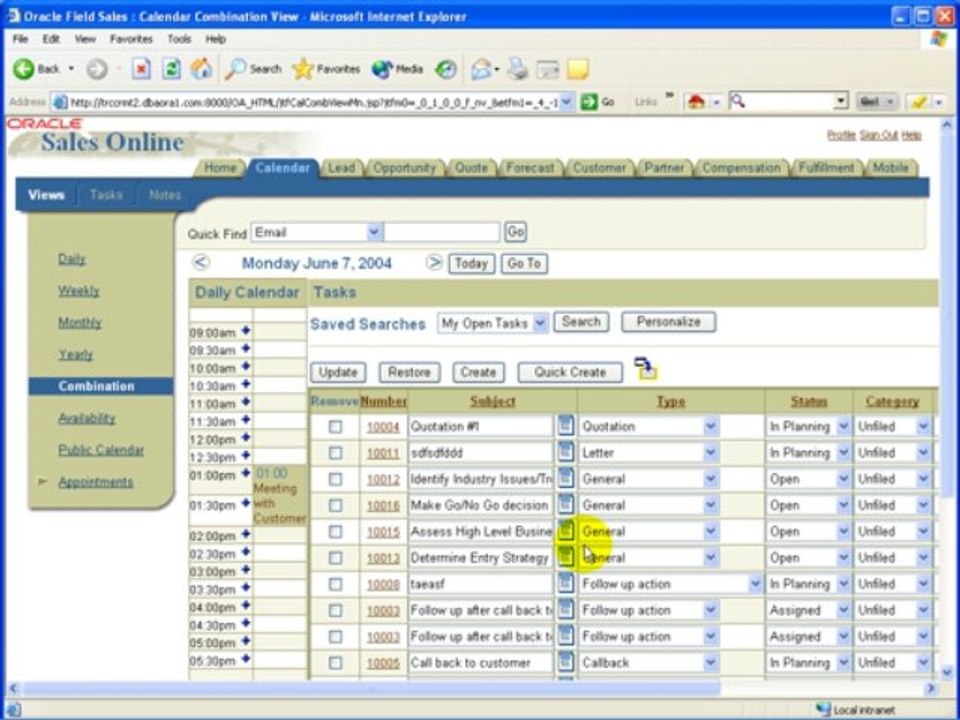Check Remove box for task 10013
Screen dimensions: 960x720
pos(335,558)
